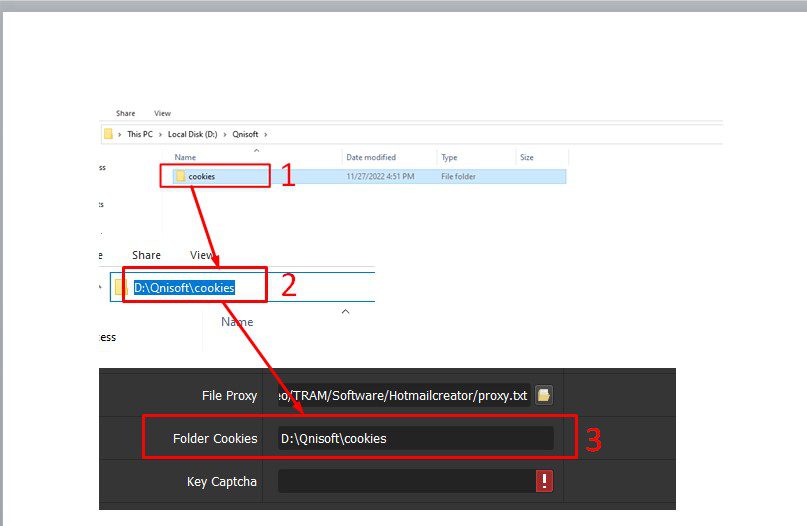Click the 'File Proxy' label
The width and height of the screenshot is (807, 526).
click(229, 395)
